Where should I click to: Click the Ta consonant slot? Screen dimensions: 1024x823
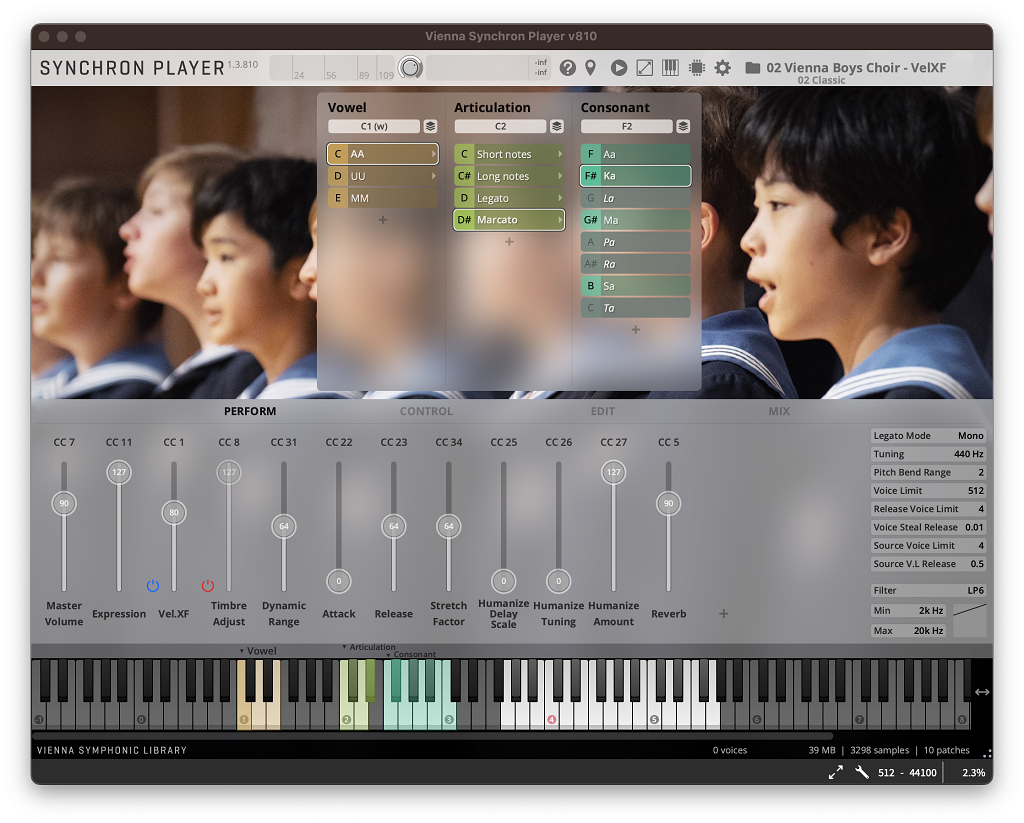click(x=635, y=308)
